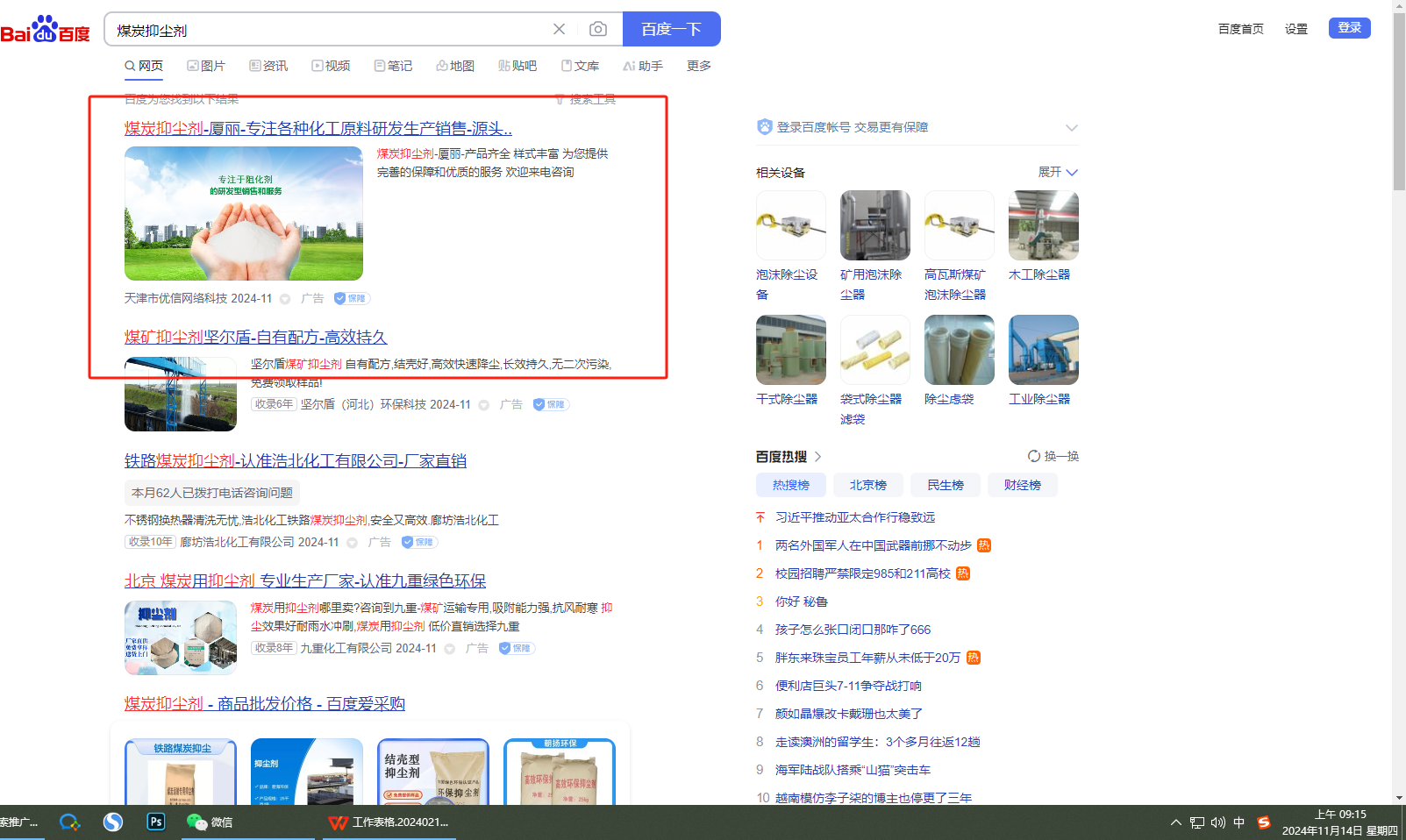Refresh hot searches with the 换一换 icon
The image size is (1406, 840).
(1034, 456)
